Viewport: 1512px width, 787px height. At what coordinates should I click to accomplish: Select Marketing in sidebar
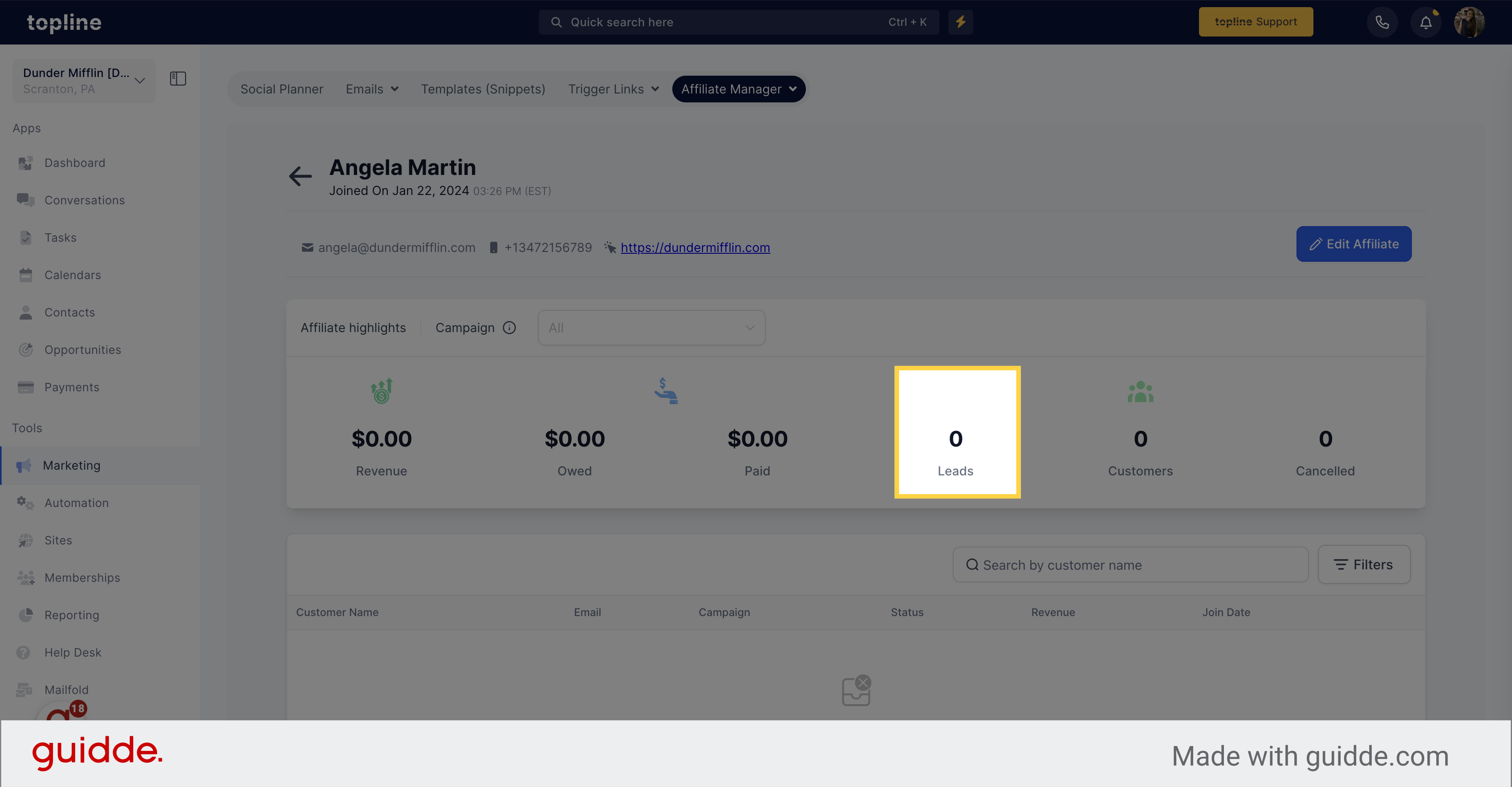tap(100, 466)
